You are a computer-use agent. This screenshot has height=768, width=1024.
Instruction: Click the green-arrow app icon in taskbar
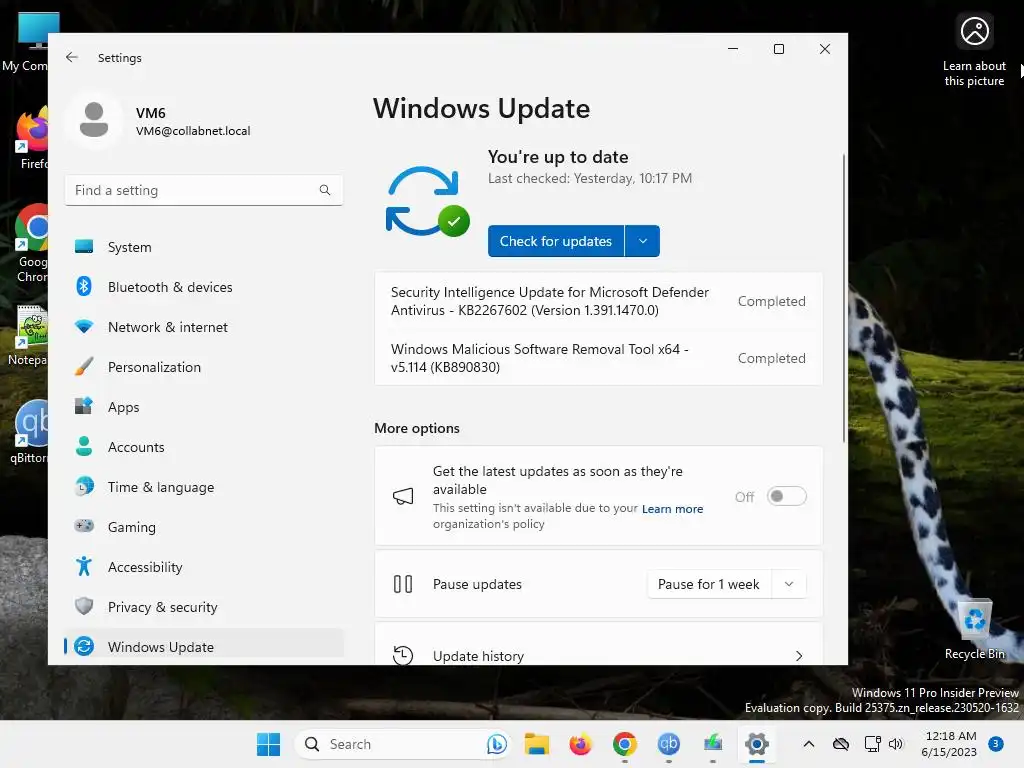[712, 744]
